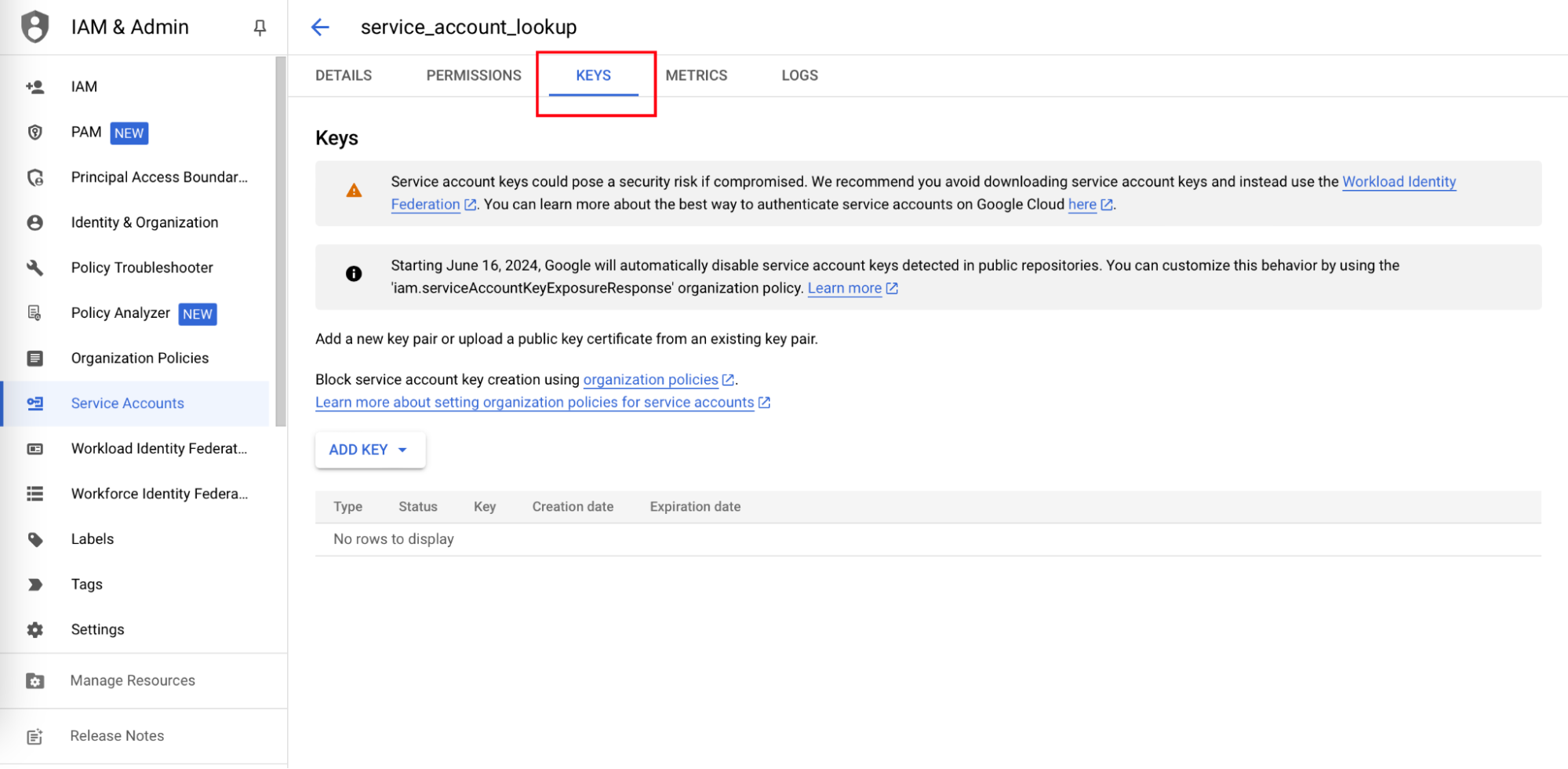Open the METRICS tab

coord(696,75)
